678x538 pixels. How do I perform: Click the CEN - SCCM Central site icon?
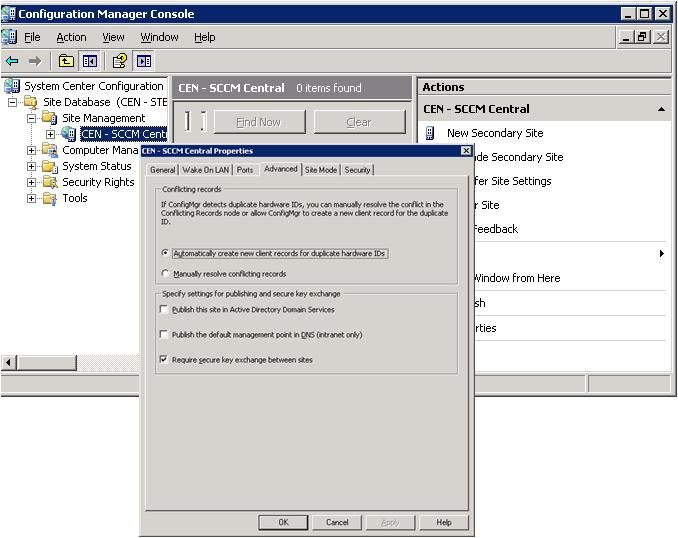point(68,134)
